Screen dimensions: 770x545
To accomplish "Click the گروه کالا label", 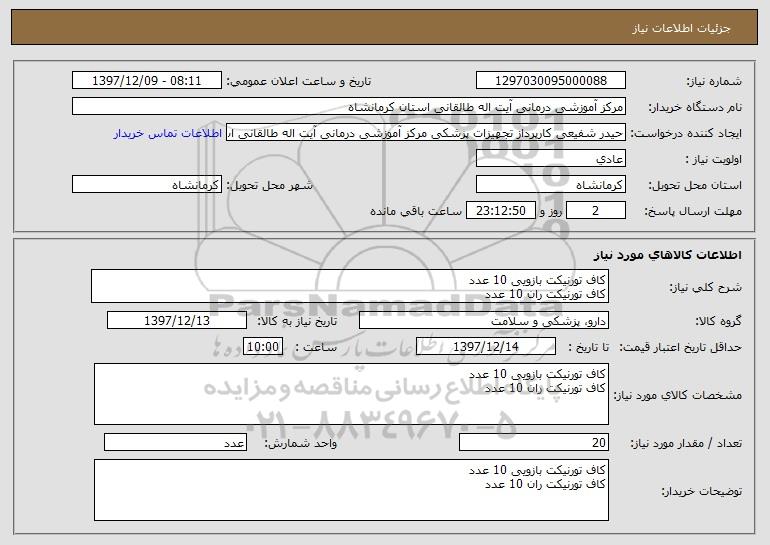I will (x=718, y=321).
